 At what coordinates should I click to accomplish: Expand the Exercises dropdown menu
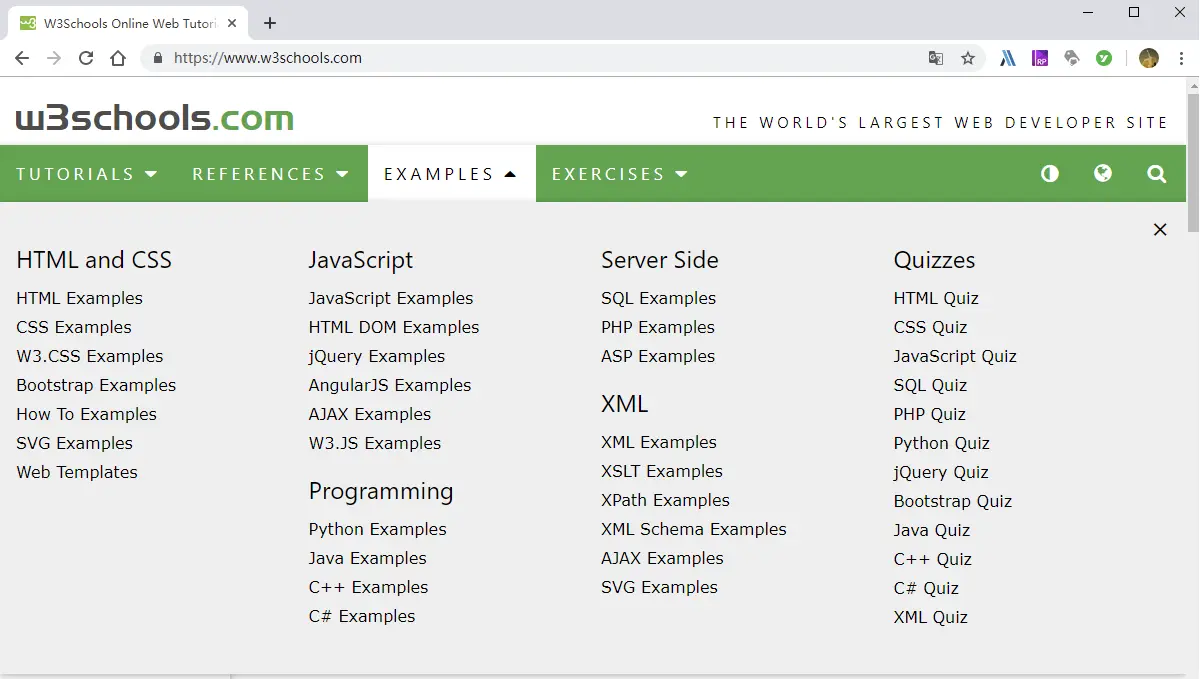point(620,174)
